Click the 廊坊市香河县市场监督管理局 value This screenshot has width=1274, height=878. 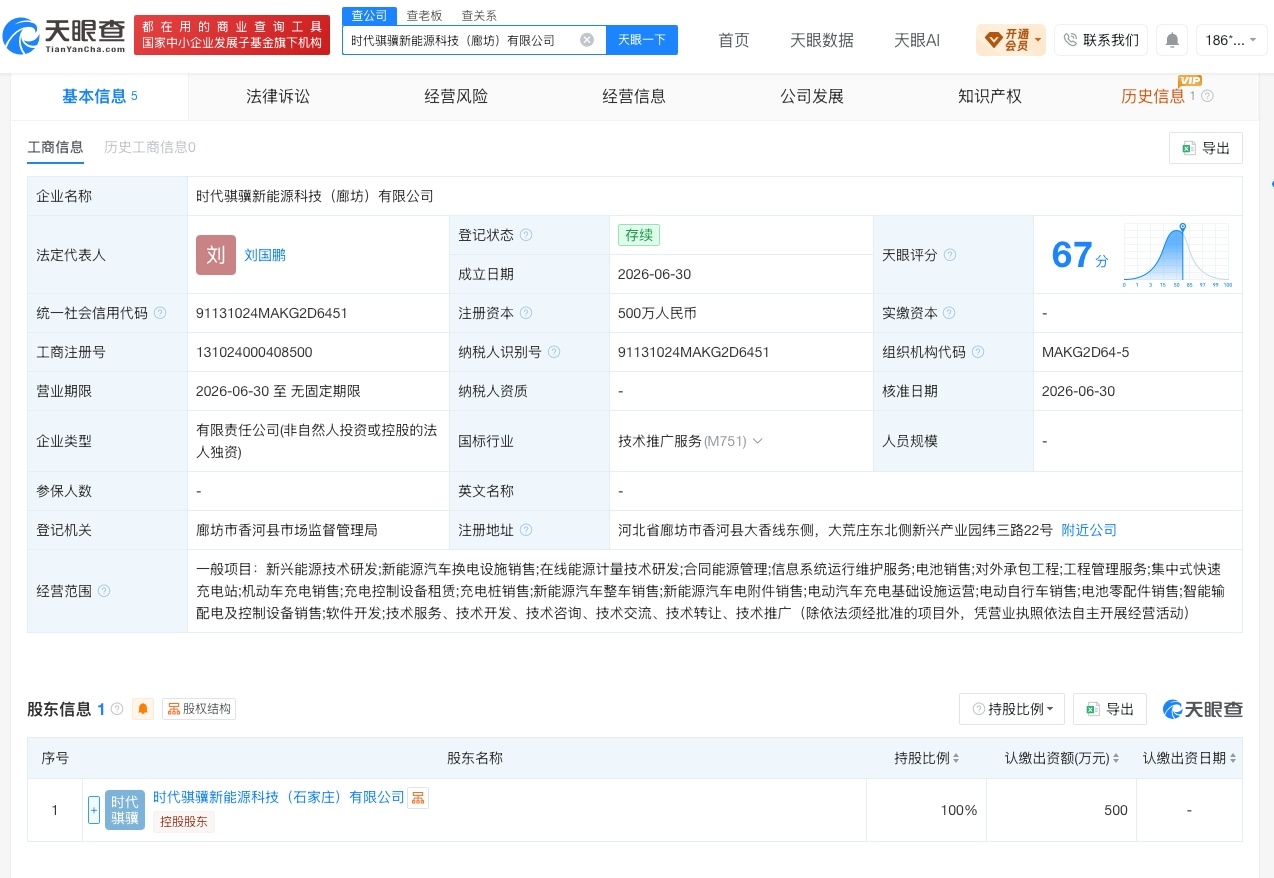click(x=287, y=530)
